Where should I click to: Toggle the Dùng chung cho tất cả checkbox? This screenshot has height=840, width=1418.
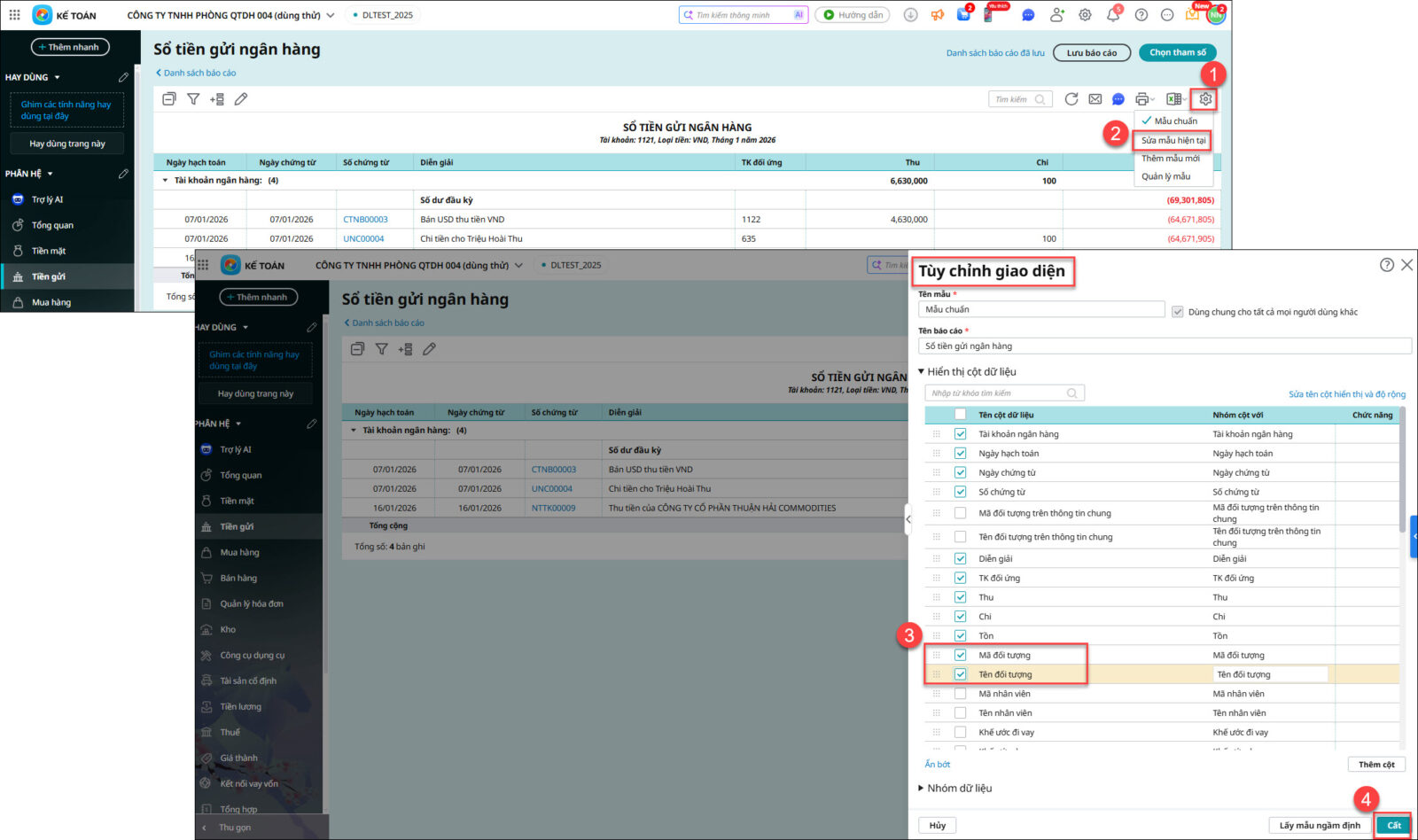1178,312
